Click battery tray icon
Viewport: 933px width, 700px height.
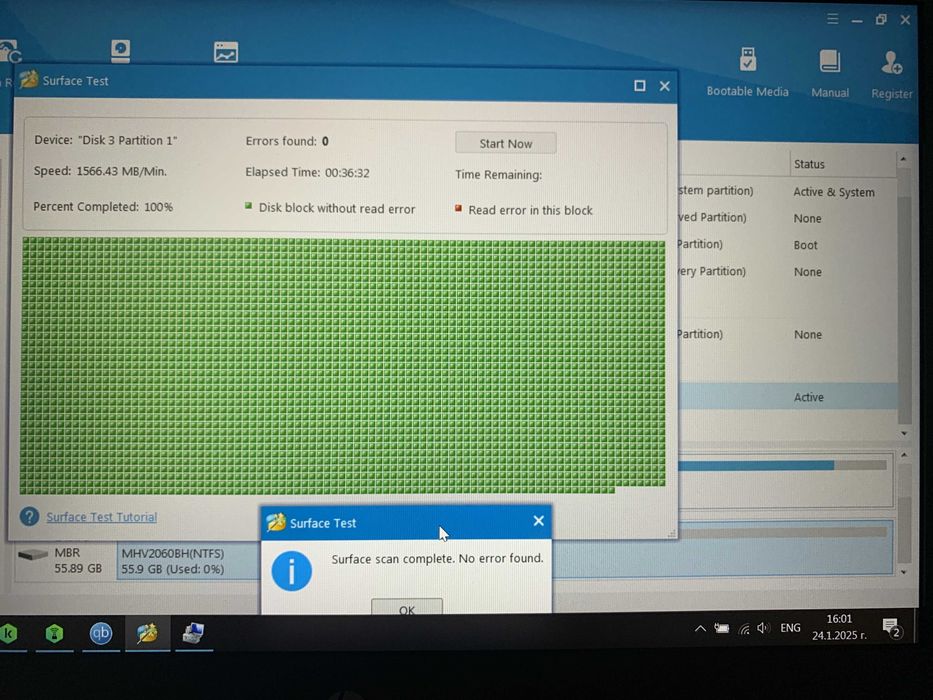click(722, 628)
